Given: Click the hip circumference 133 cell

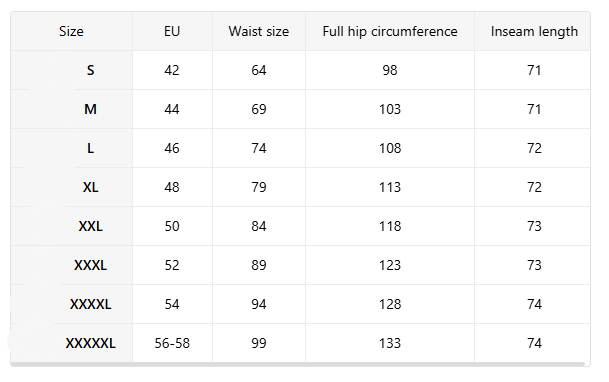Looking at the screenshot, I should click(390, 344).
